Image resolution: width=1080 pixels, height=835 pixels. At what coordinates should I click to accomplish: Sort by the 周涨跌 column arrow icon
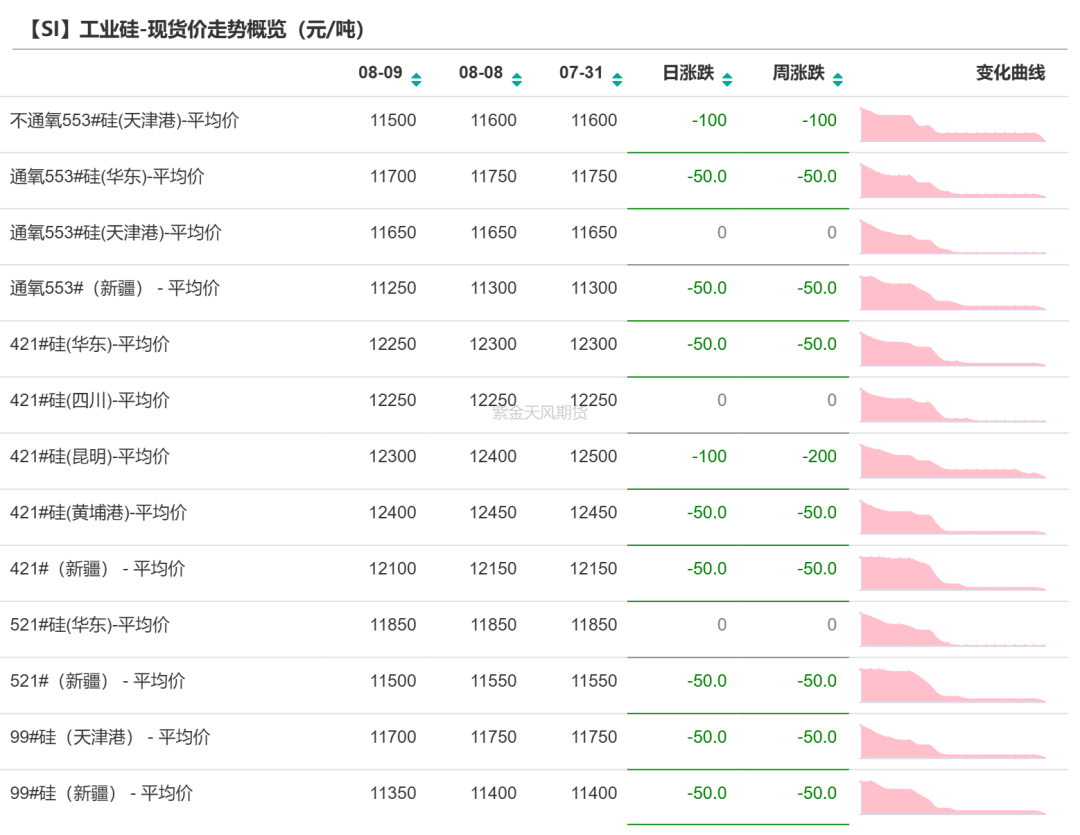point(838,80)
